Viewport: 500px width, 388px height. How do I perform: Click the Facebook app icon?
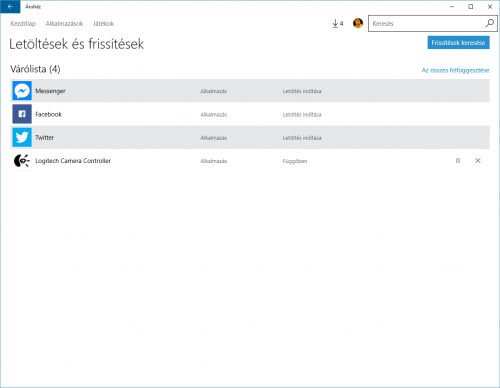tap(22, 114)
